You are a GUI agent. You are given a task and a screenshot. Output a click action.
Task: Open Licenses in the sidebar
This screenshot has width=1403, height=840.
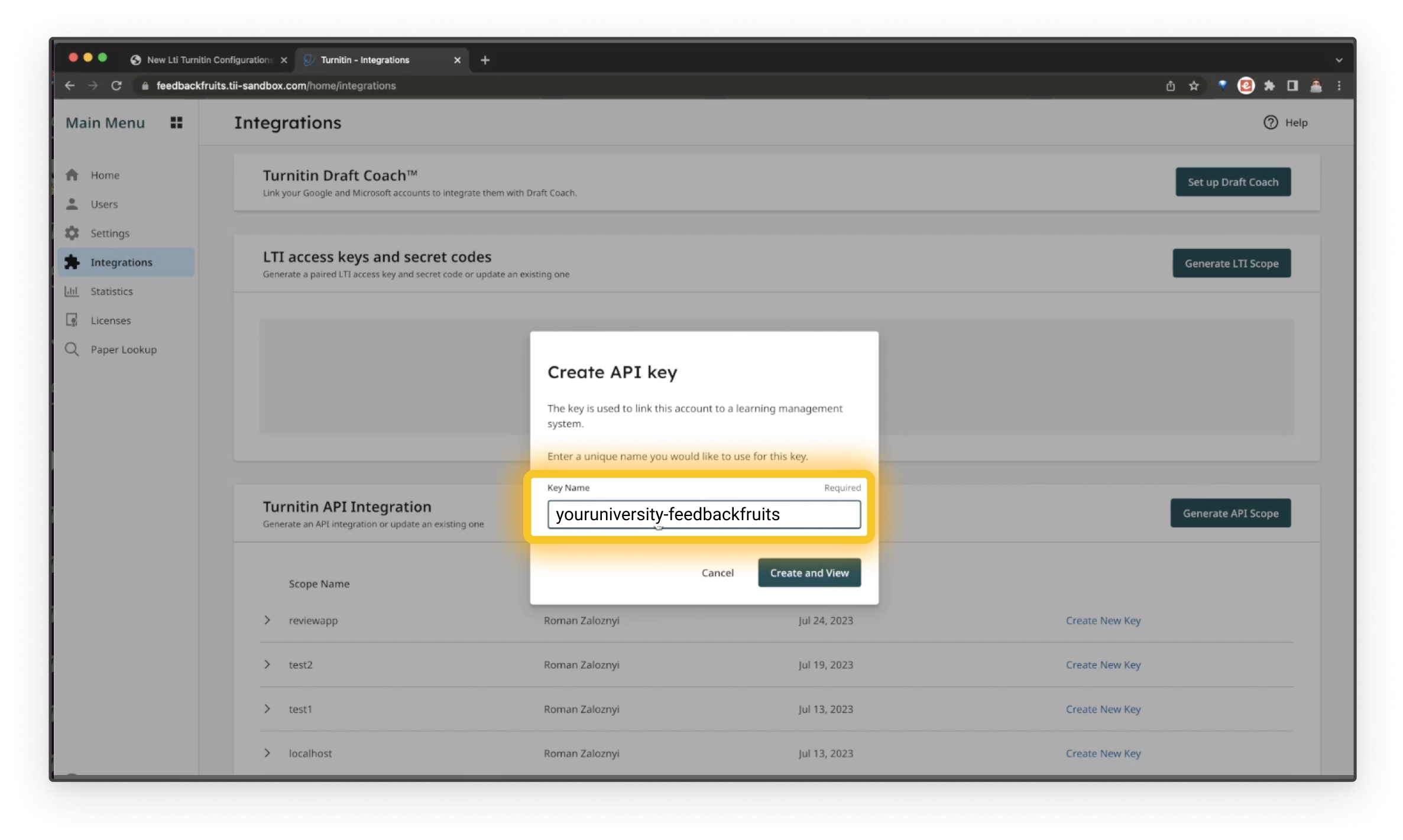tap(127, 320)
